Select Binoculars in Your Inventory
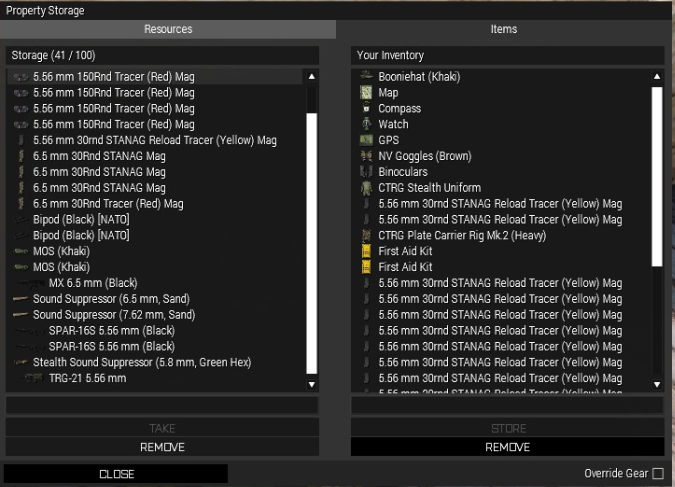 tap(501, 172)
